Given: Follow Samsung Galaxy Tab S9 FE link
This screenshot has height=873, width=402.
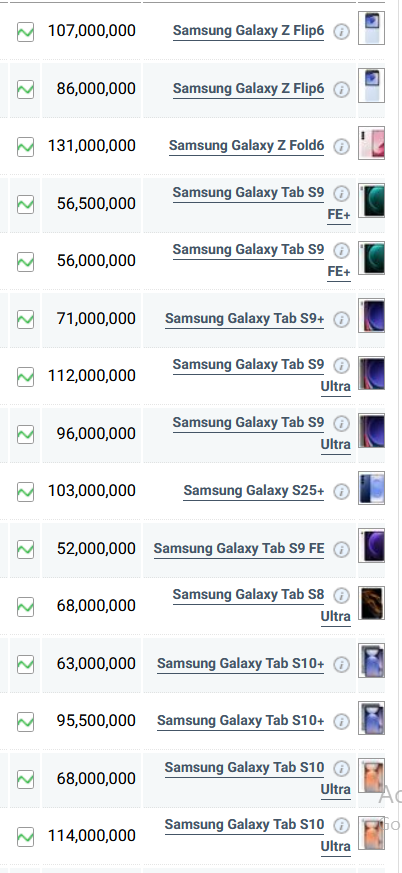Looking at the screenshot, I should coord(239,549).
